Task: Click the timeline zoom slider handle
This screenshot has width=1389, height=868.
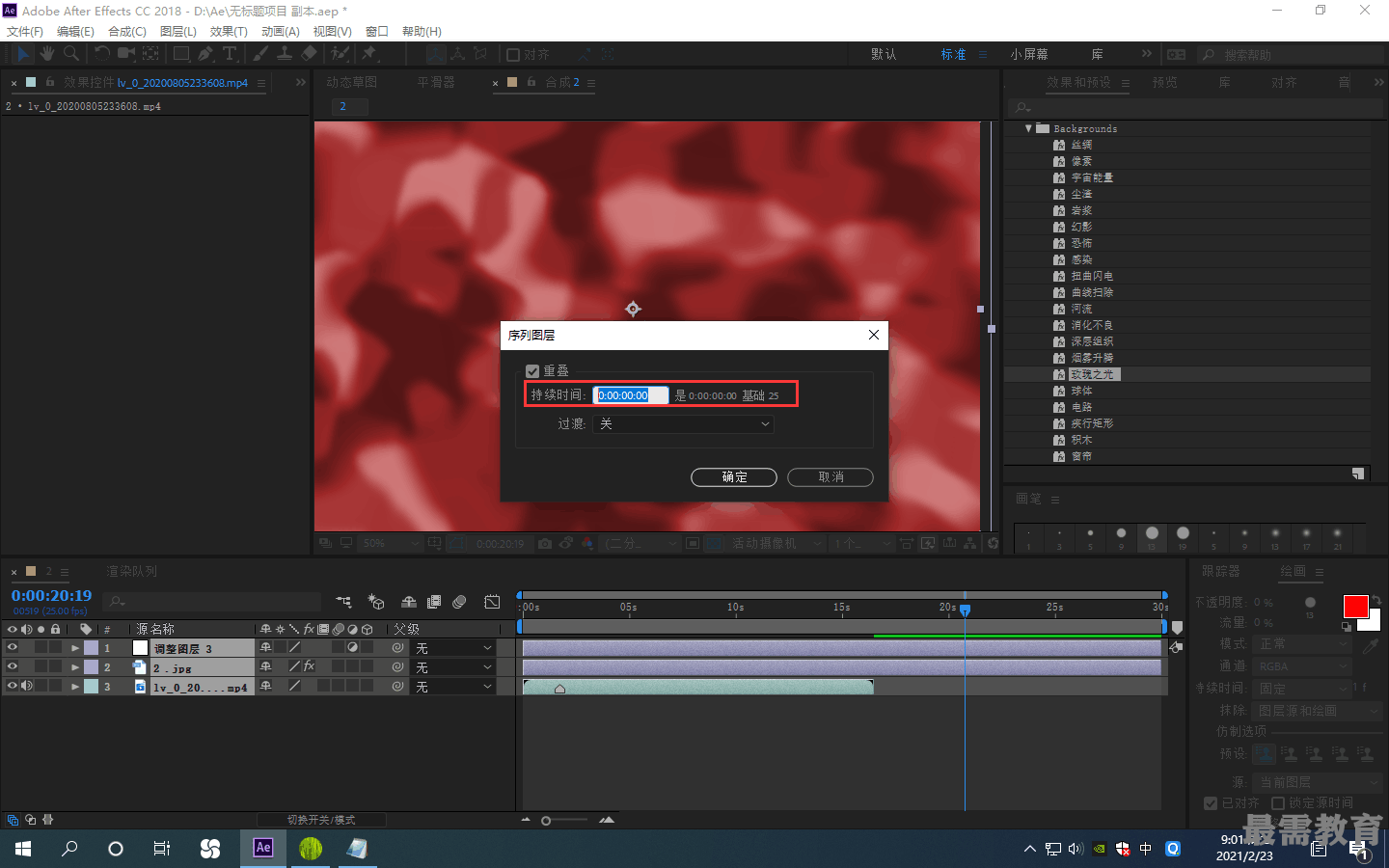Action: tap(546, 821)
